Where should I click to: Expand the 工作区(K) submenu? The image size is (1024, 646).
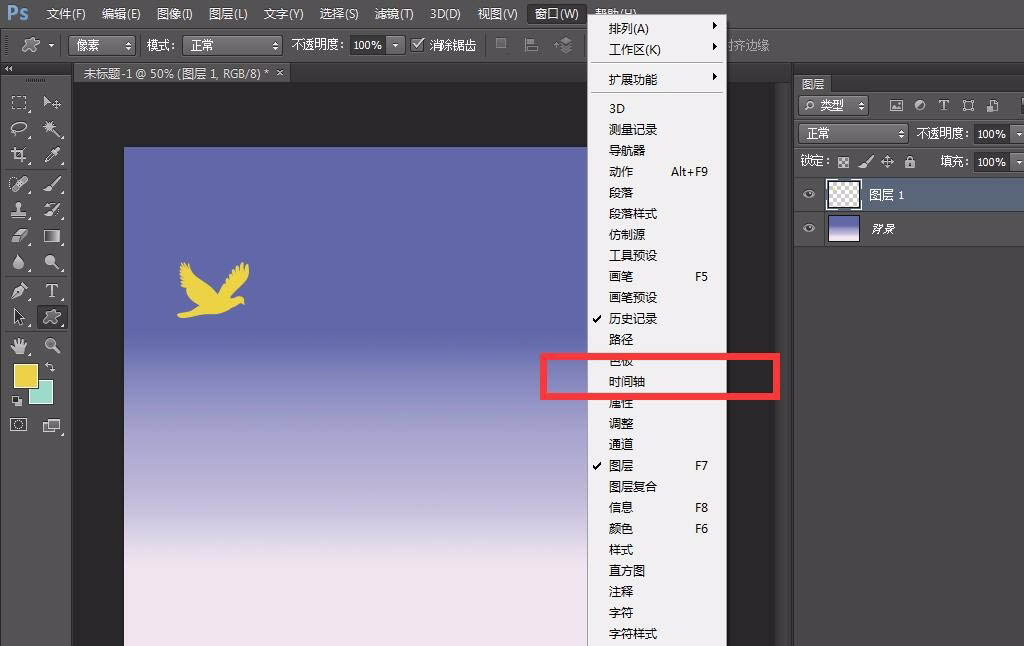click(657, 49)
